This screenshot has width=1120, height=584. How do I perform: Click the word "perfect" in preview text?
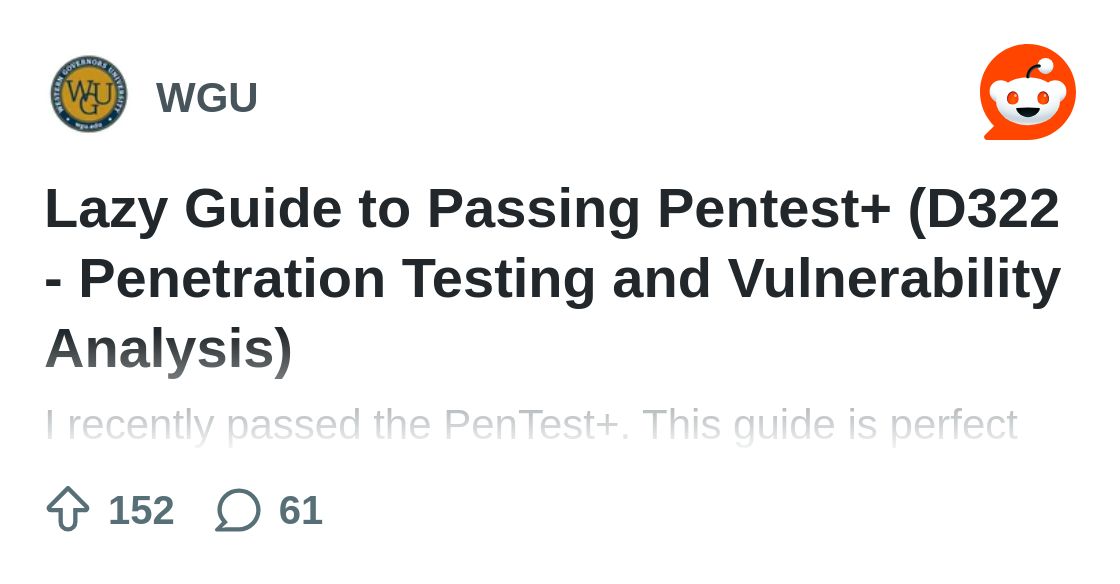pos(953,426)
